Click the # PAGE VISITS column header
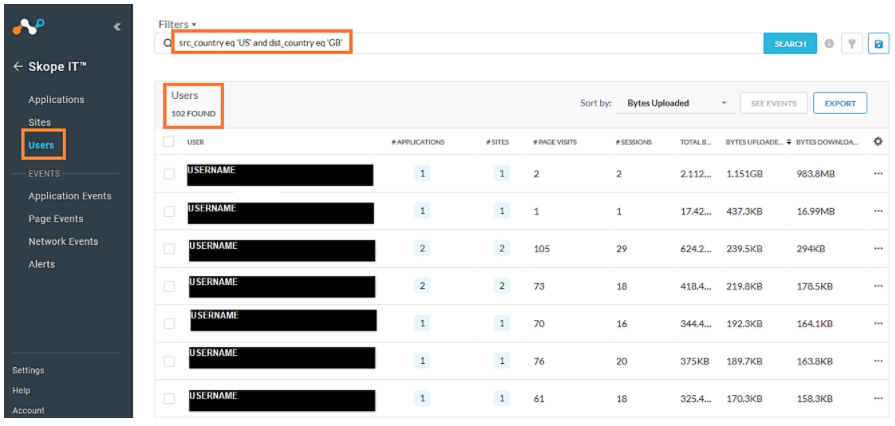Viewport: 895px width, 426px height. [x=554, y=142]
